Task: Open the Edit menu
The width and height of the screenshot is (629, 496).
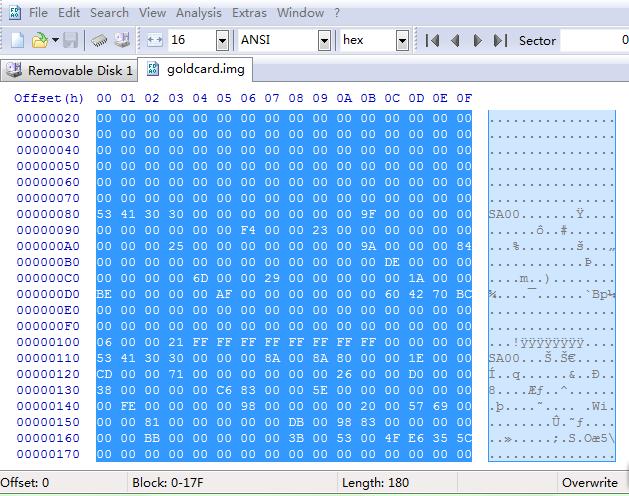Action: (x=69, y=13)
